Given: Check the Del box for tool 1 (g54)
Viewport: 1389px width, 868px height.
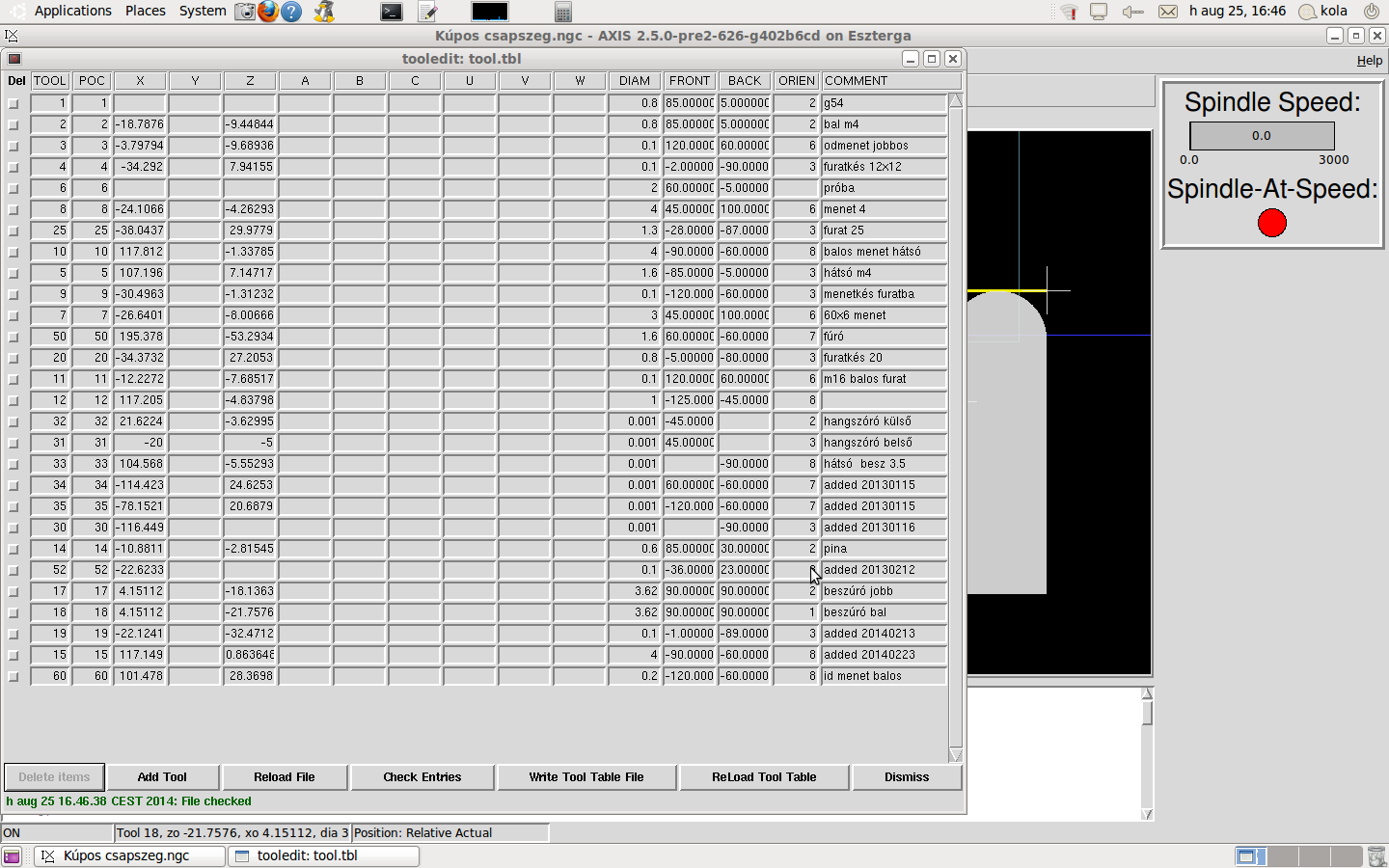Looking at the screenshot, I should click(x=14, y=103).
